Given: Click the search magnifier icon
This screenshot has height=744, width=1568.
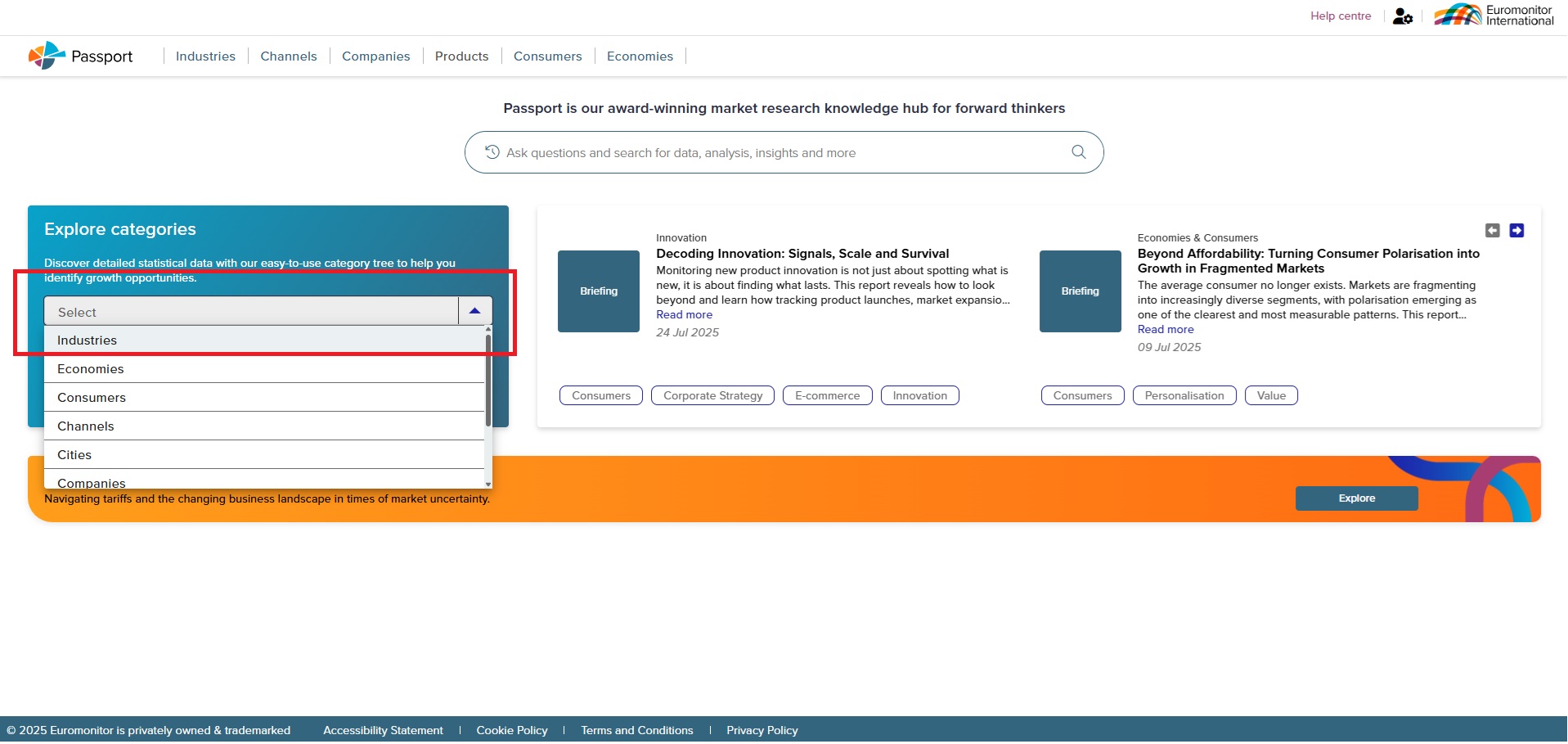Looking at the screenshot, I should [1078, 152].
